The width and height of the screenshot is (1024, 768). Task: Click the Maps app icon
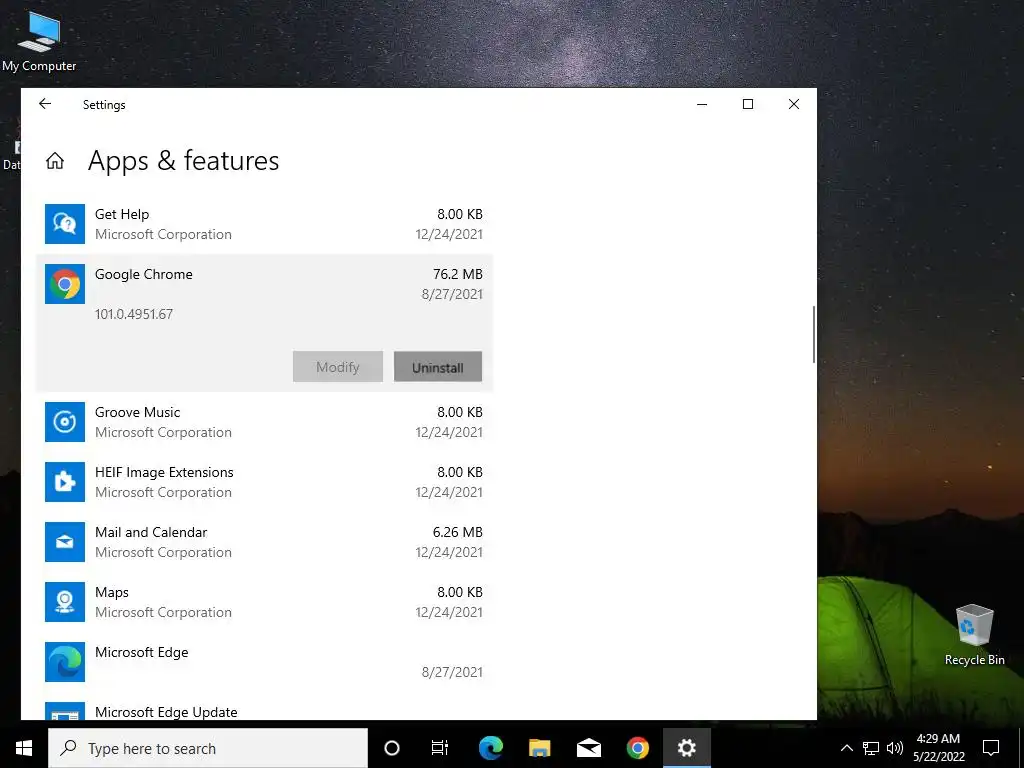(65, 602)
